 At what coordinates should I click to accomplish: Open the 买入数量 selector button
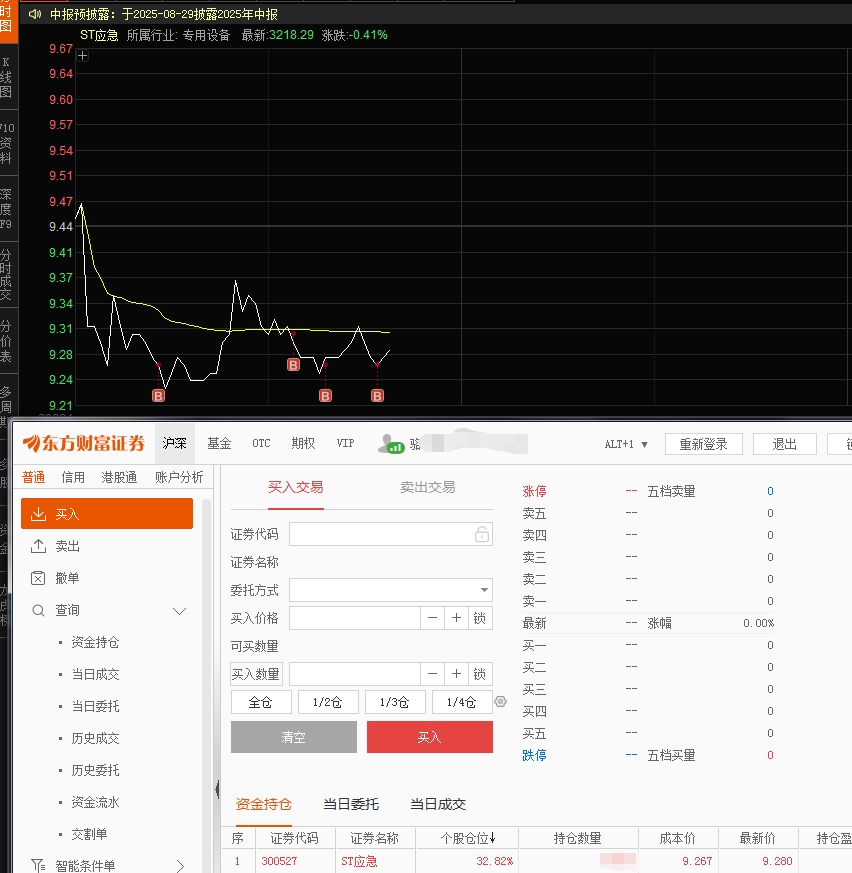click(x=256, y=674)
